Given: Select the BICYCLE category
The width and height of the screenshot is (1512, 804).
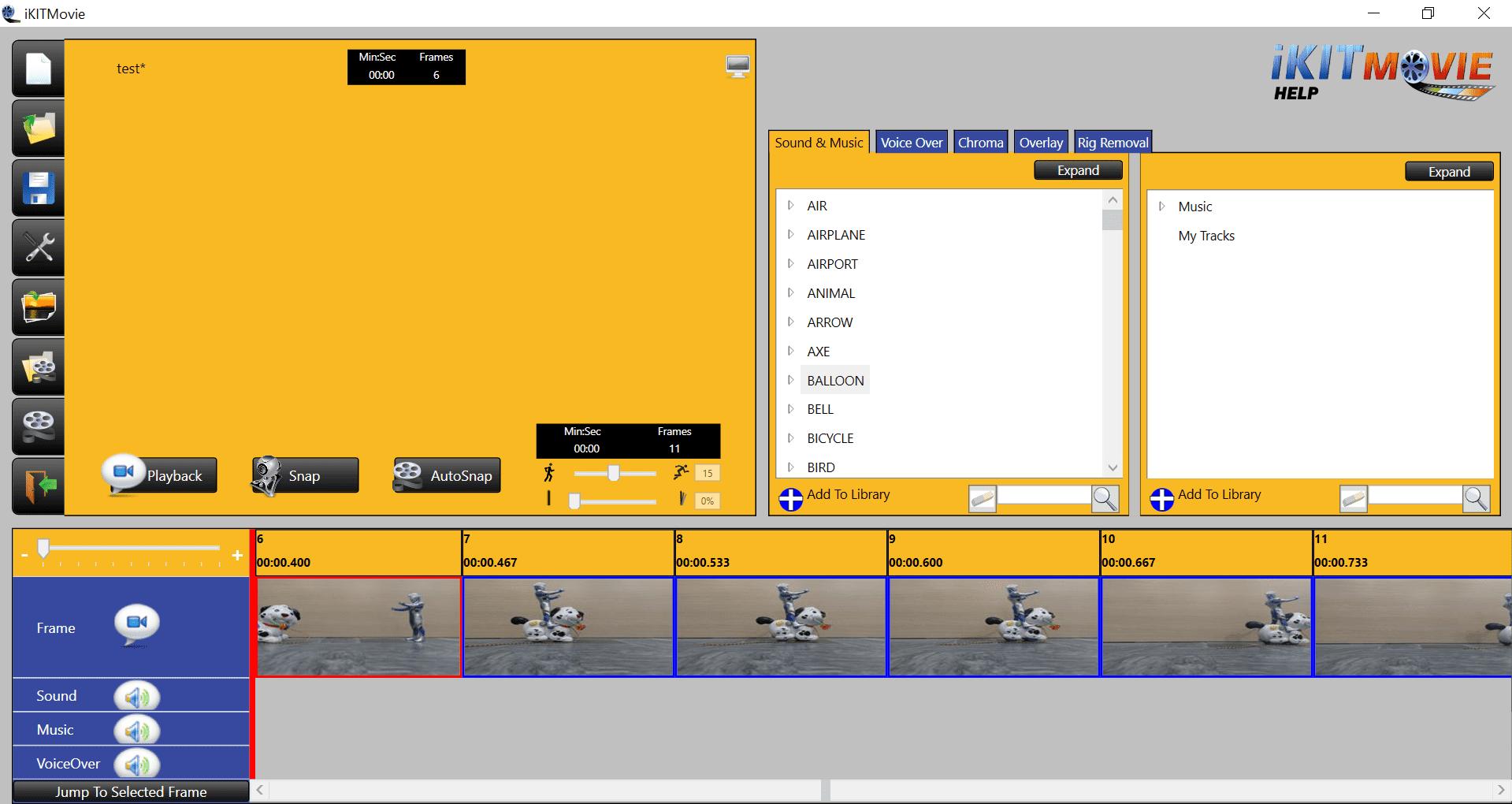Looking at the screenshot, I should tap(830, 438).
